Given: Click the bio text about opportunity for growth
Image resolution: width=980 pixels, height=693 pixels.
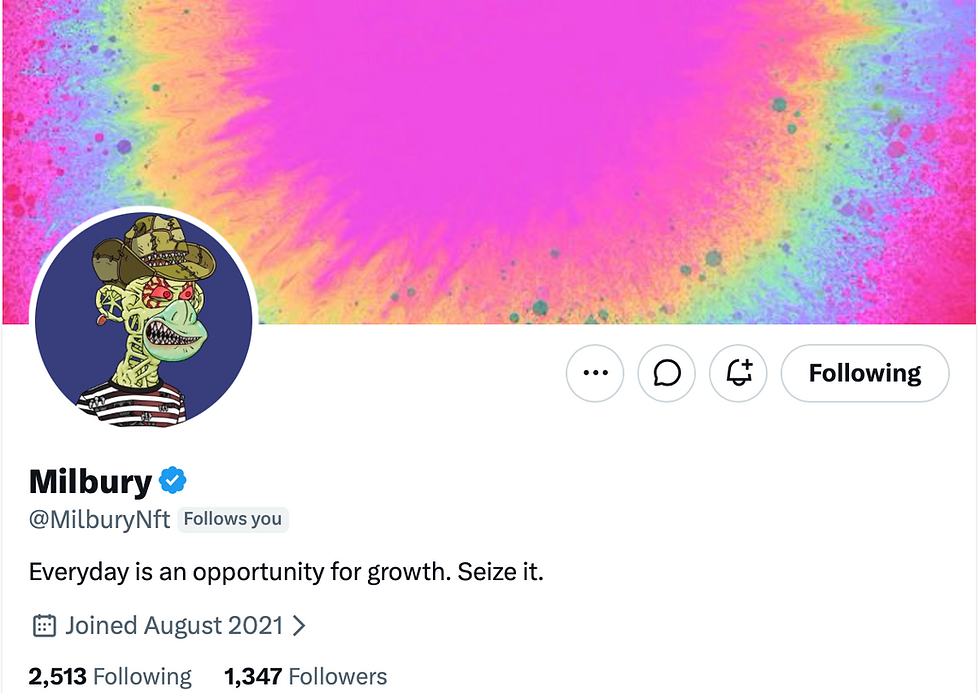Looking at the screenshot, I should click(286, 573).
